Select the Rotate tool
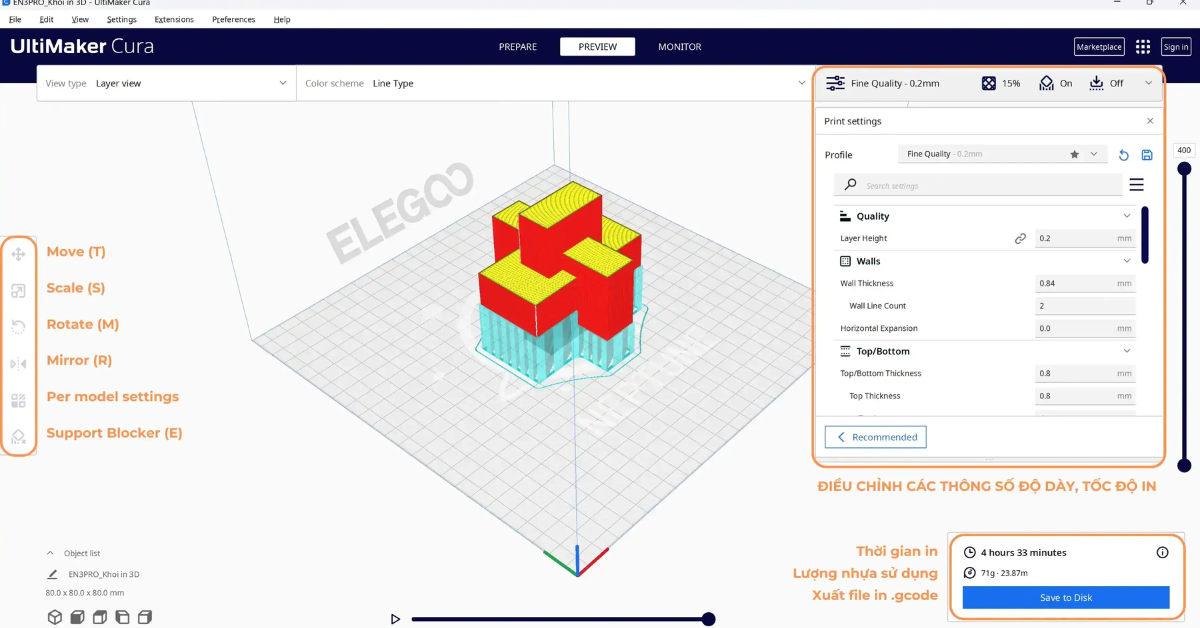1200x628 pixels. coord(18,324)
